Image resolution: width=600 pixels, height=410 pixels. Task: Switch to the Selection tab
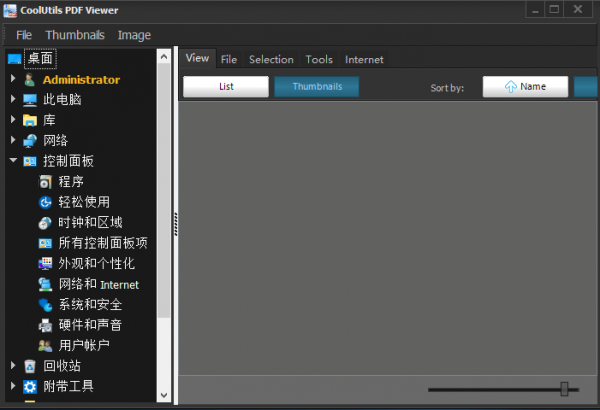[271, 59]
